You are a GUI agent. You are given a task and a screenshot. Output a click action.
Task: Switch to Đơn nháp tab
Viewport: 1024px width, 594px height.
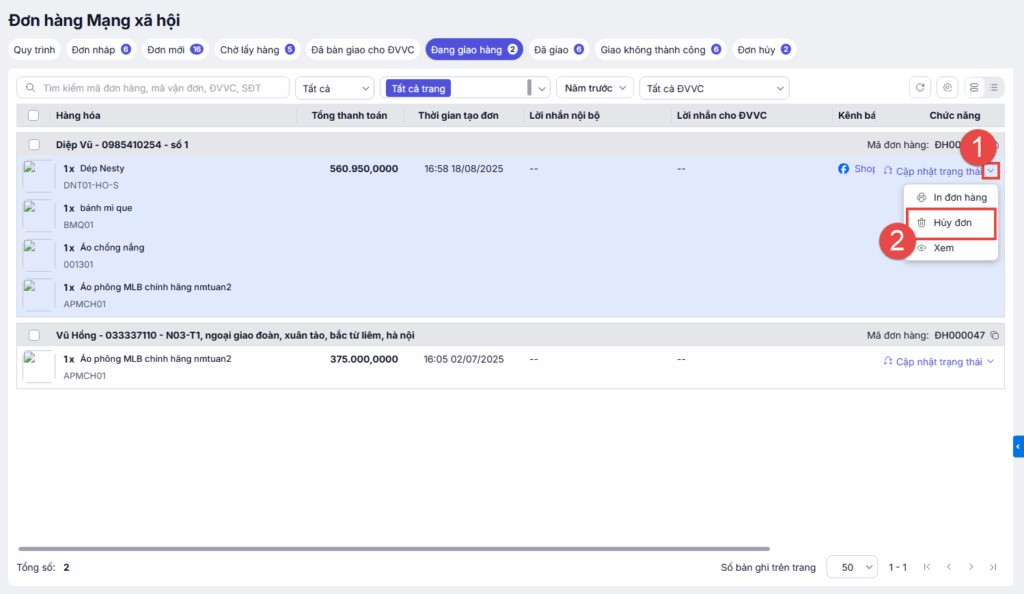click(101, 50)
